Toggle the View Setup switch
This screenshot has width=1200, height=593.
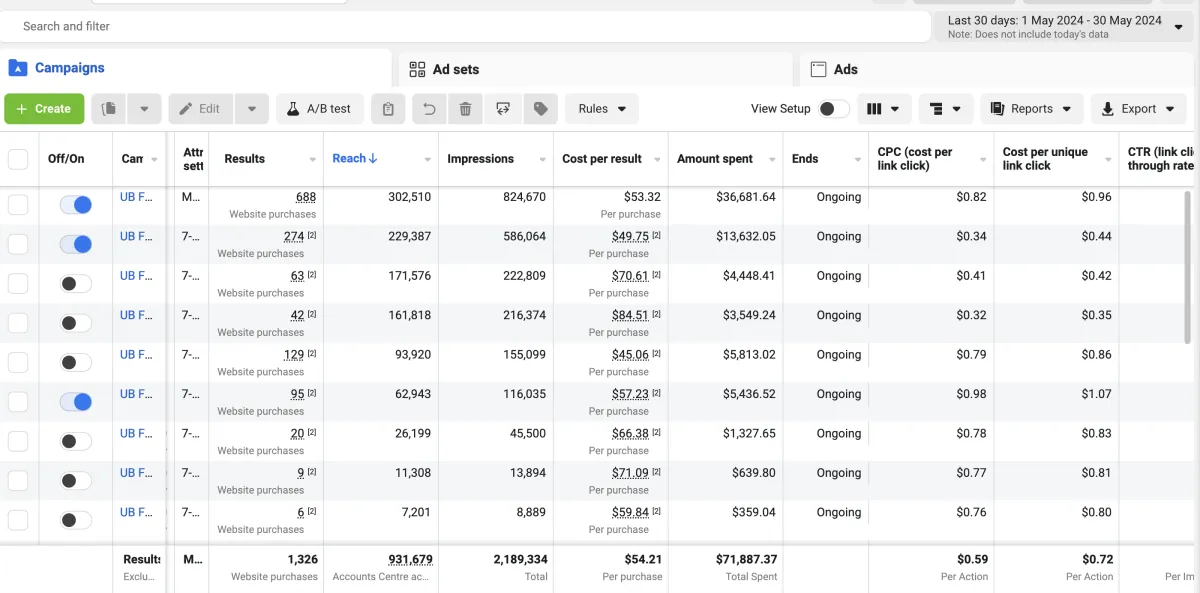coord(833,109)
